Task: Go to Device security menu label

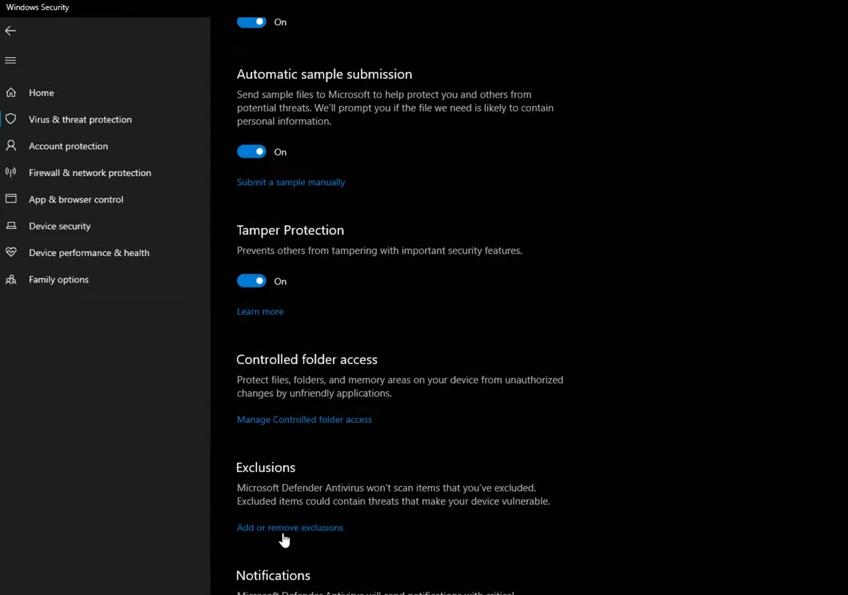Action: [x=60, y=226]
